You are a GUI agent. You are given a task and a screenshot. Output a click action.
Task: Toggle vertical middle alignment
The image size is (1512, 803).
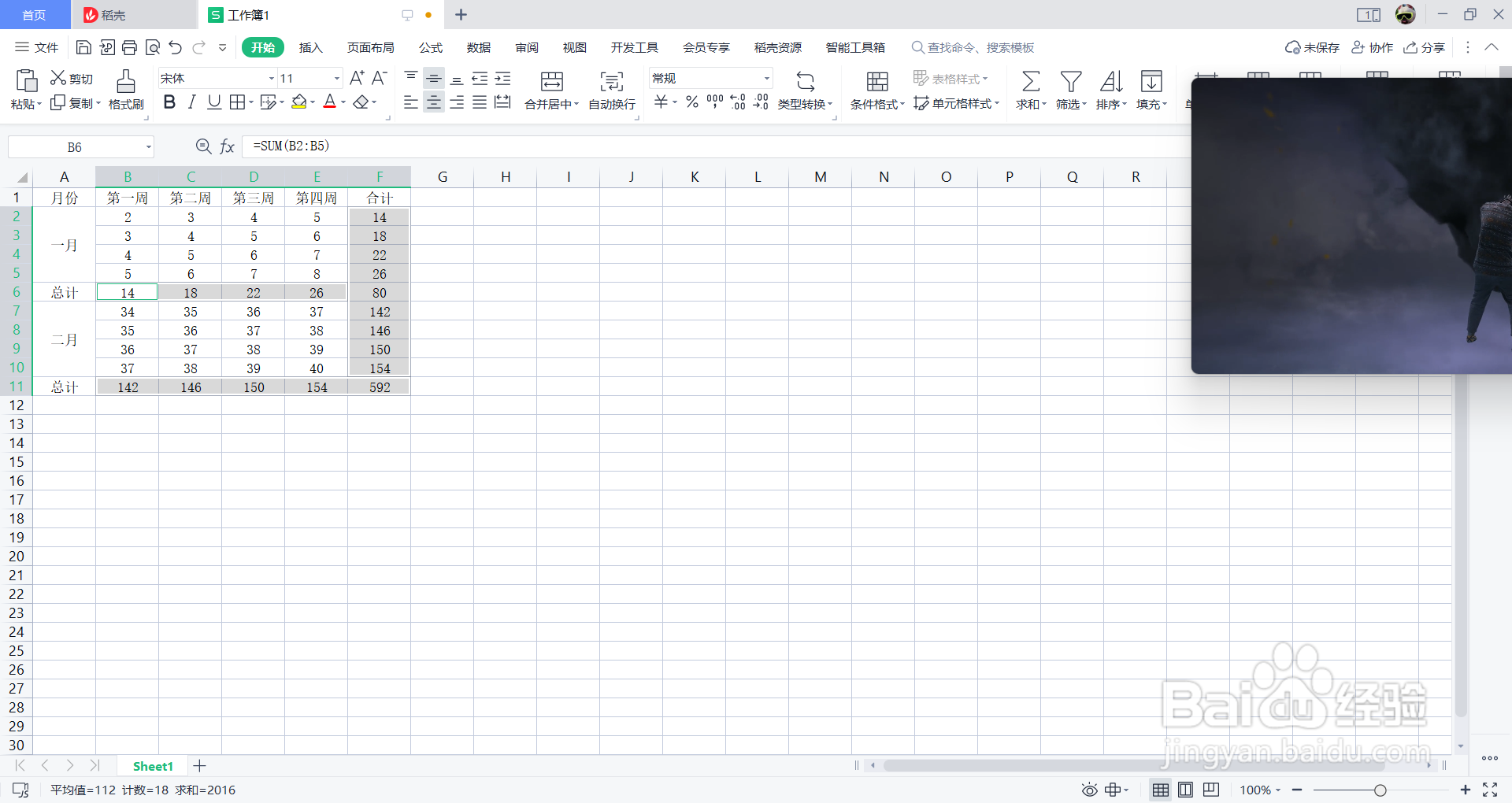(x=434, y=78)
